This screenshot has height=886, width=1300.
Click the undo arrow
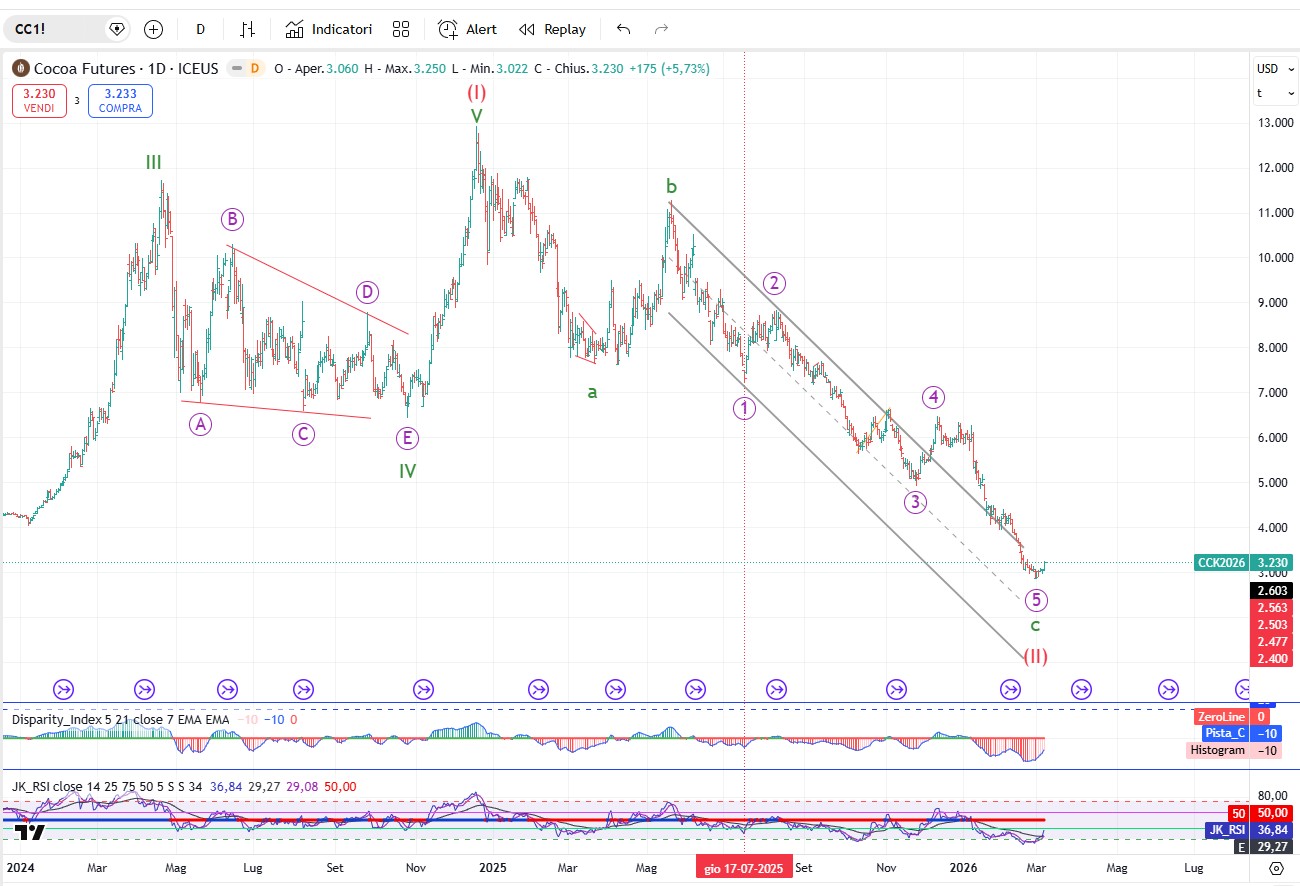pyautogui.click(x=623, y=29)
